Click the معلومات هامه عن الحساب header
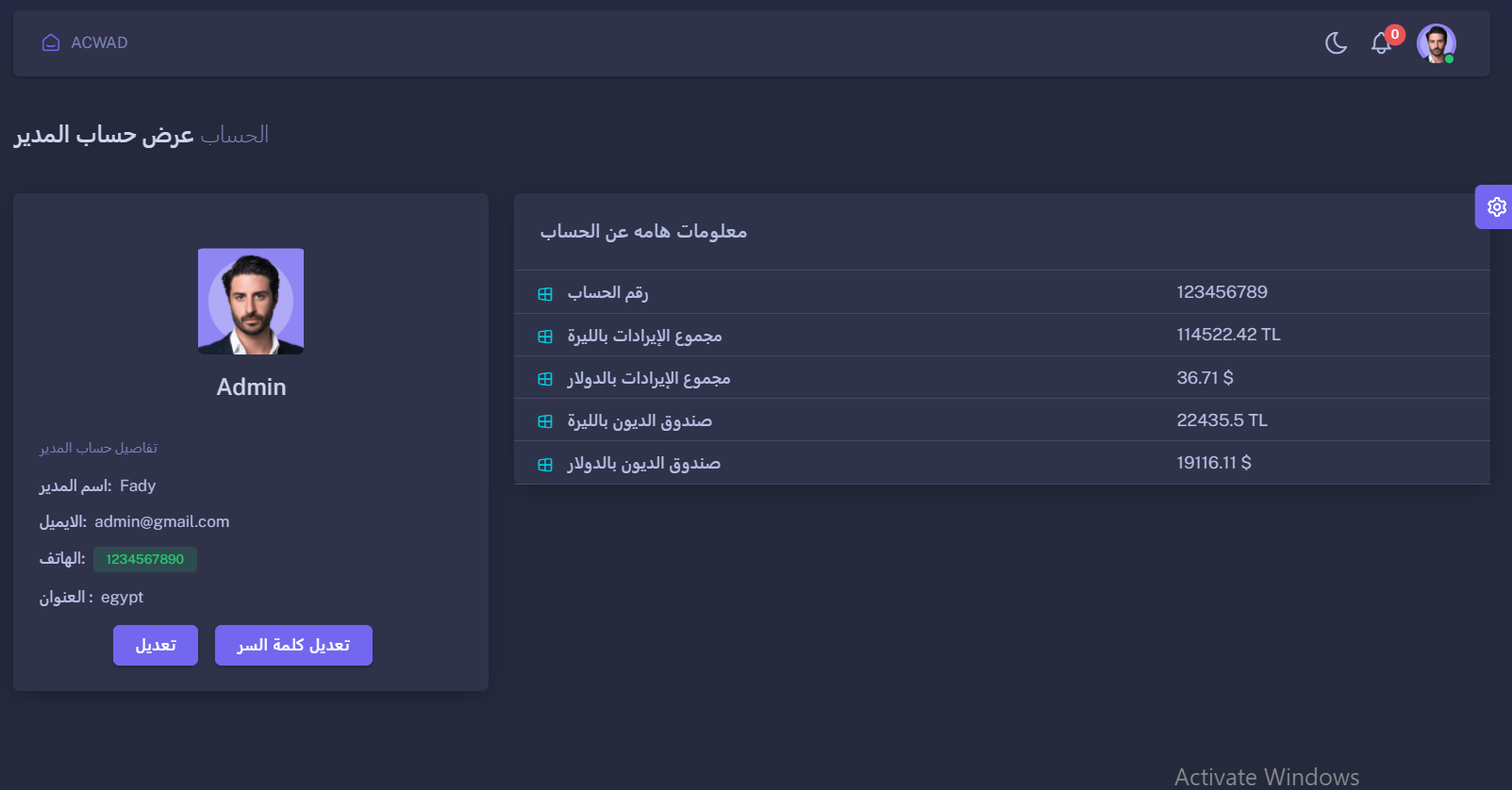The width and height of the screenshot is (1512, 790). pyautogui.click(x=643, y=232)
